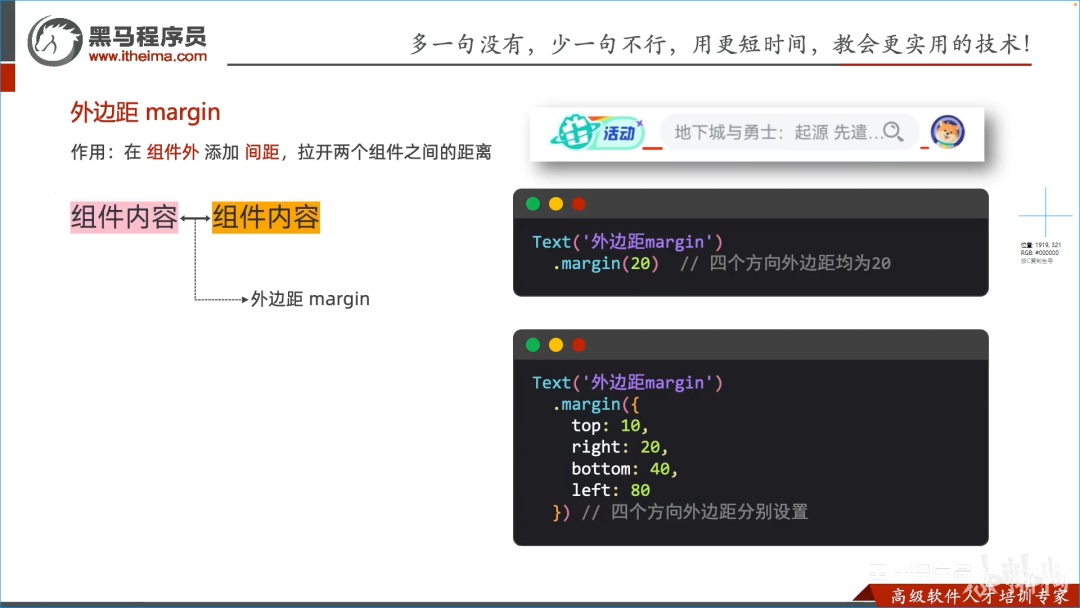The height and width of the screenshot is (608, 1080).
Task: Click the blue crosshair color picker cursor
Action: [x=1046, y=215]
